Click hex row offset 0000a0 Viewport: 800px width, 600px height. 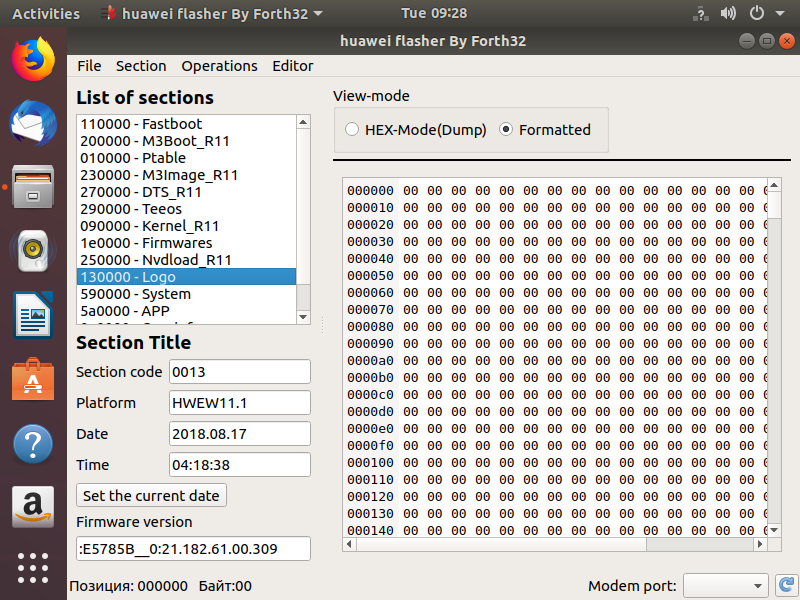(x=370, y=361)
